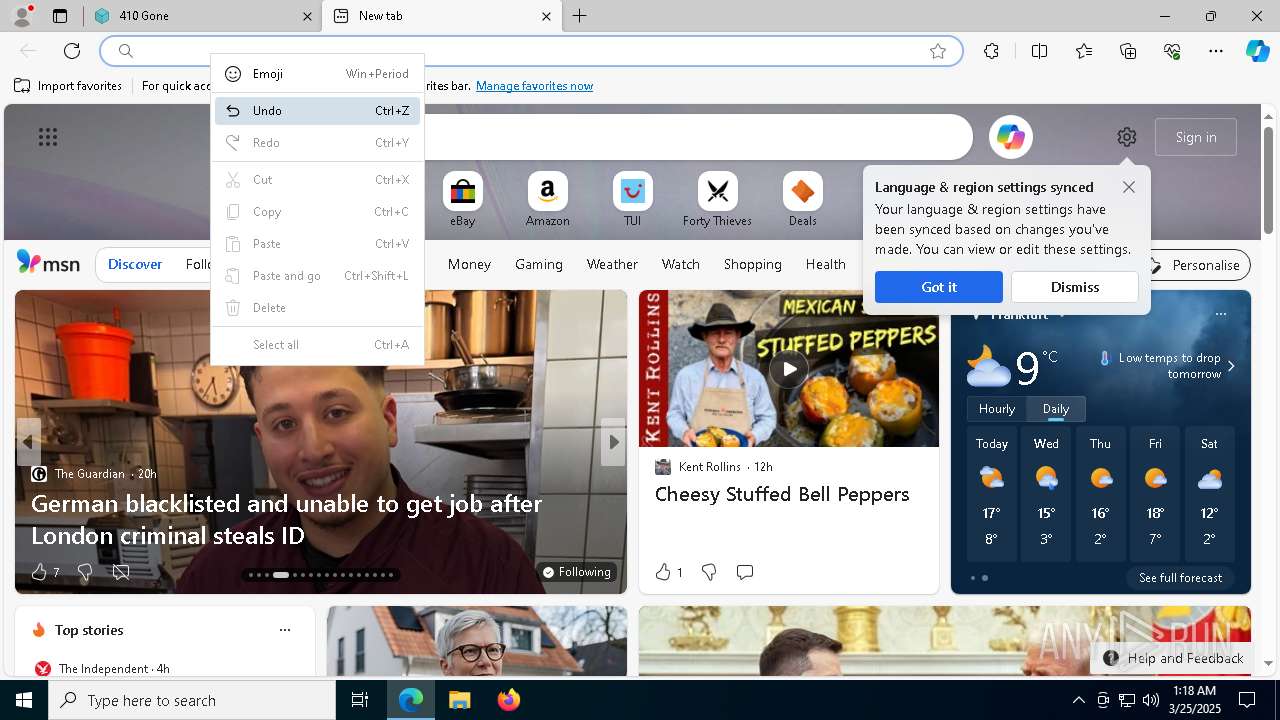This screenshot has height=720, width=1280.
Task: Open the eBay quick link
Action: point(462,199)
